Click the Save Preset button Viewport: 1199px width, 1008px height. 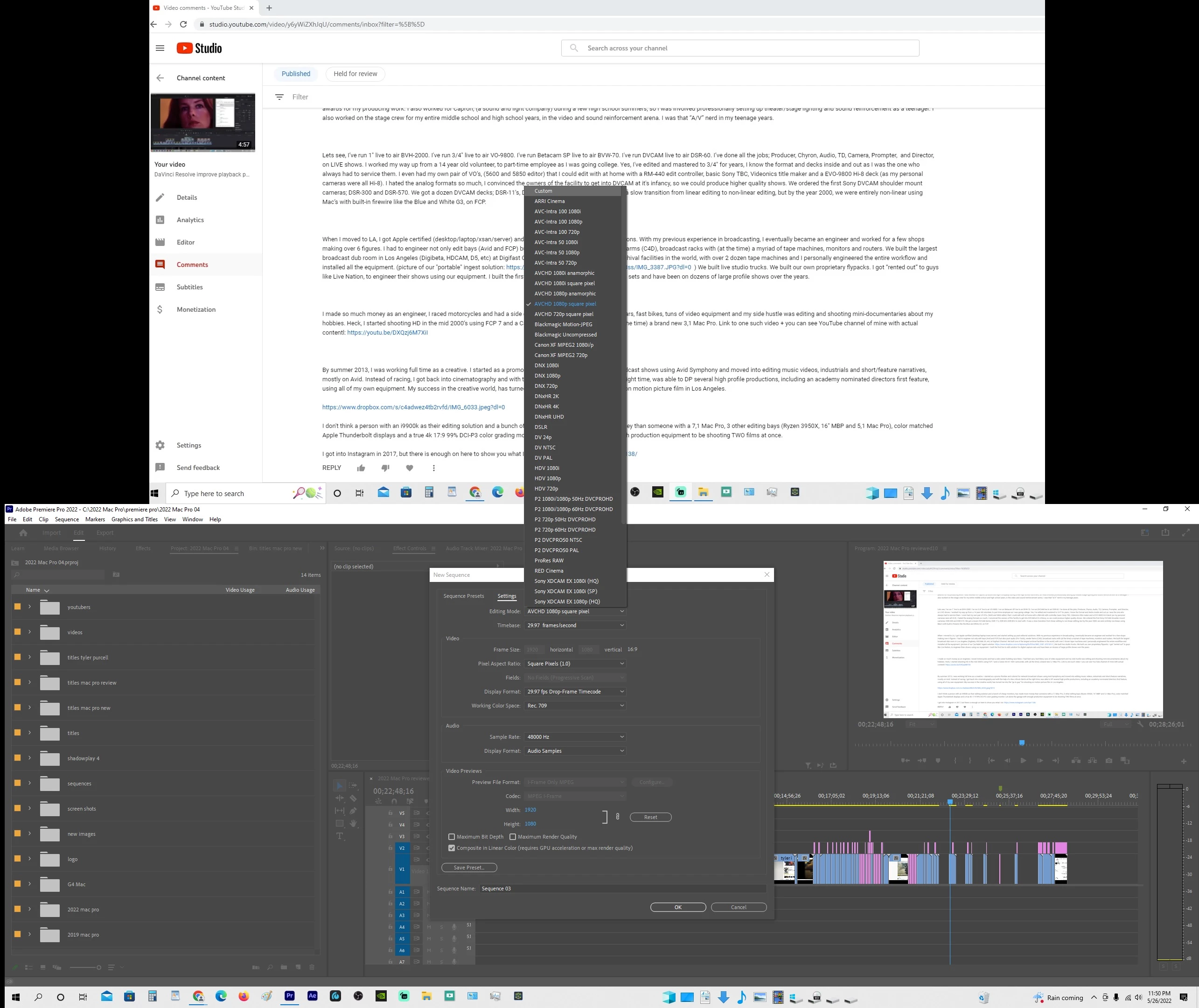click(x=468, y=868)
